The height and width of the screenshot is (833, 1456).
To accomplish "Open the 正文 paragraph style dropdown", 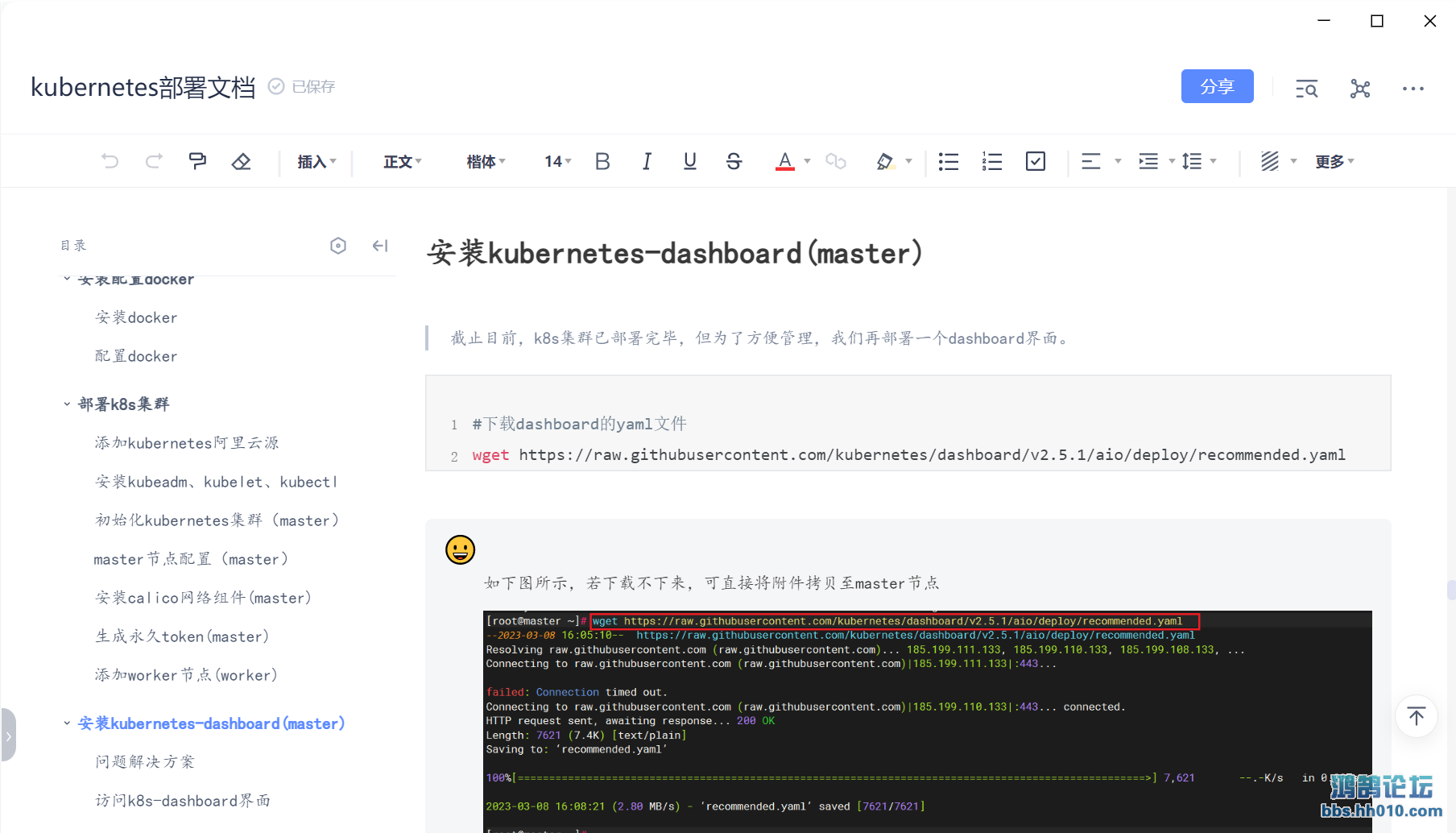I will [x=403, y=162].
